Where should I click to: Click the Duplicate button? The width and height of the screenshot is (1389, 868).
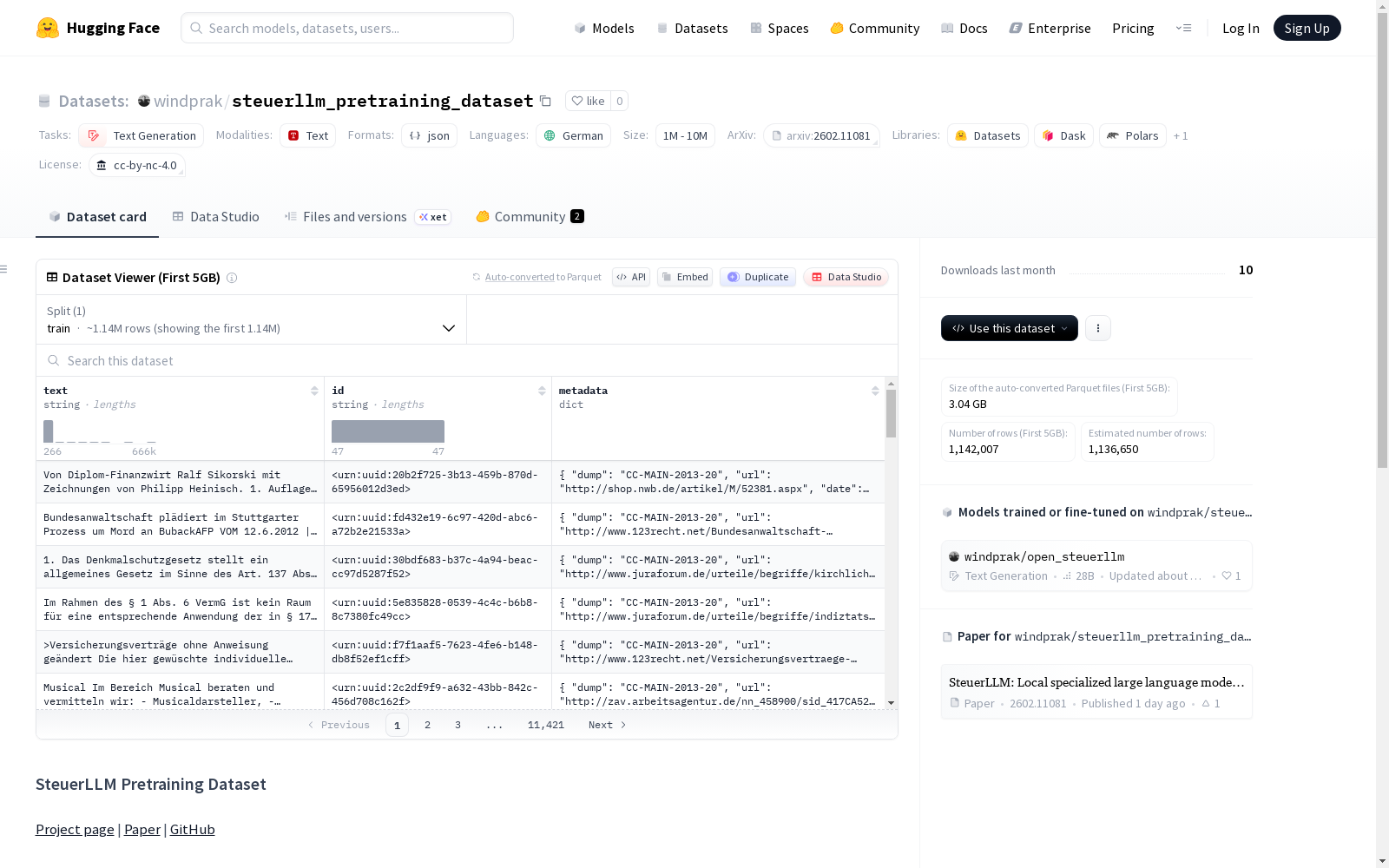click(x=758, y=277)
